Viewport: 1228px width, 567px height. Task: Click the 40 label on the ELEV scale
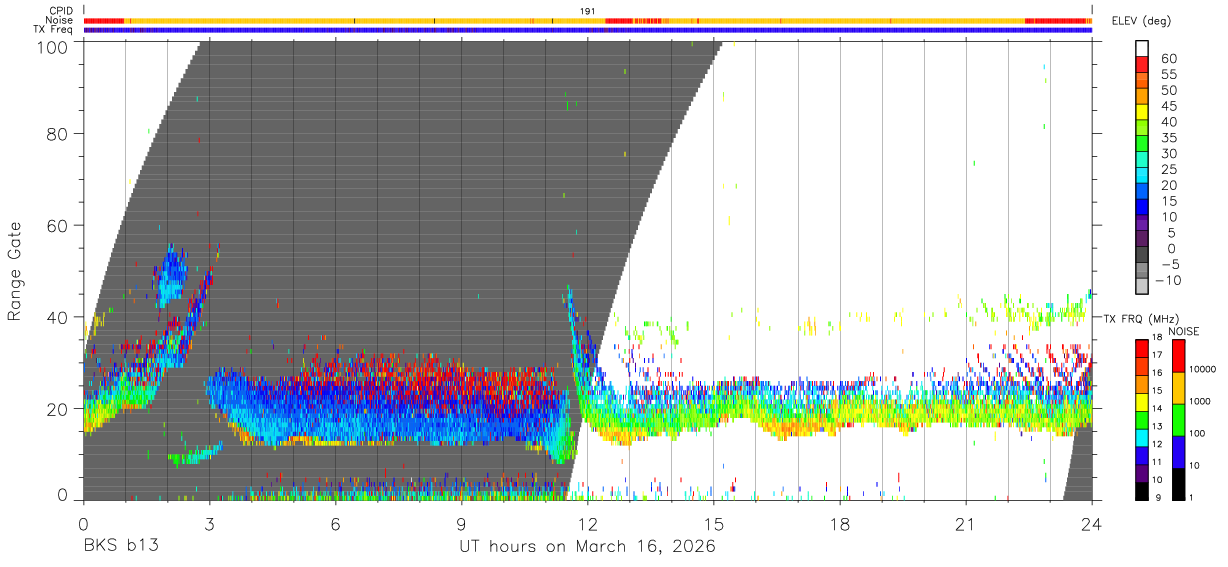(x=1168, y=122)
